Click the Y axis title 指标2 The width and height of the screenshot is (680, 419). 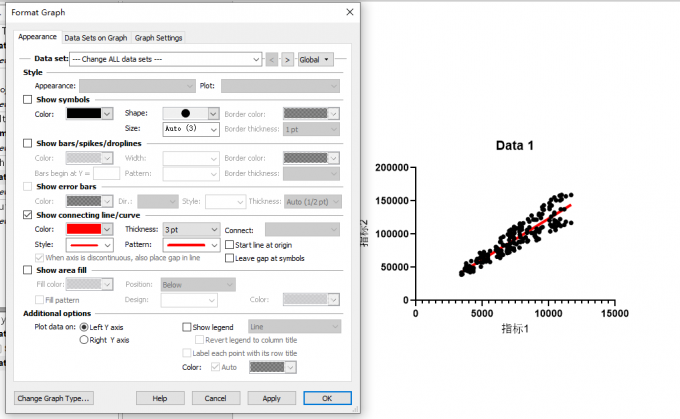365,233
